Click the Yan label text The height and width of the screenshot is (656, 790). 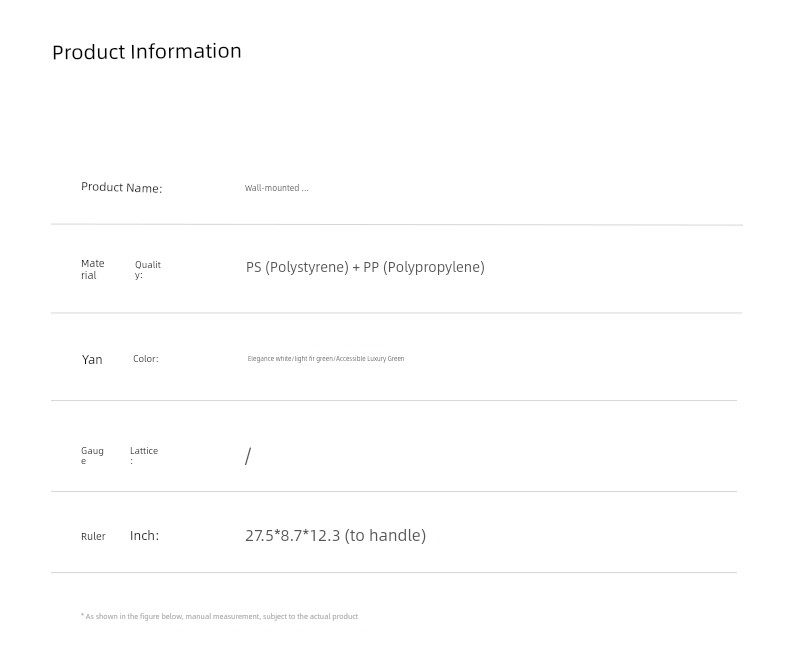(92, 359)
